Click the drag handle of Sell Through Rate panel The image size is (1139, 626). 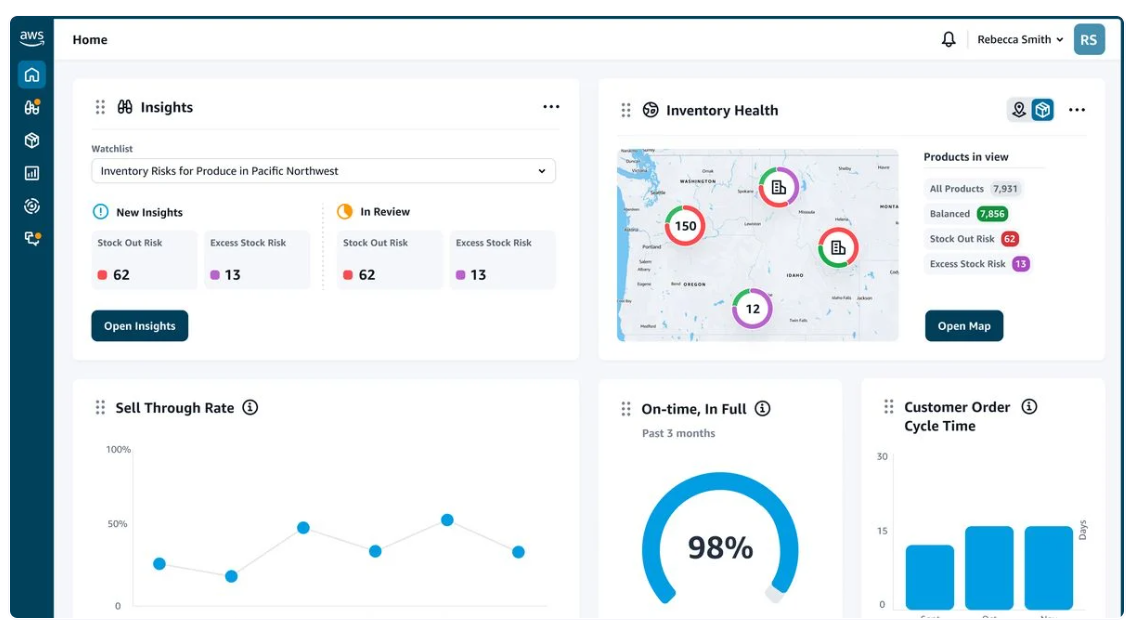point(100,407)
